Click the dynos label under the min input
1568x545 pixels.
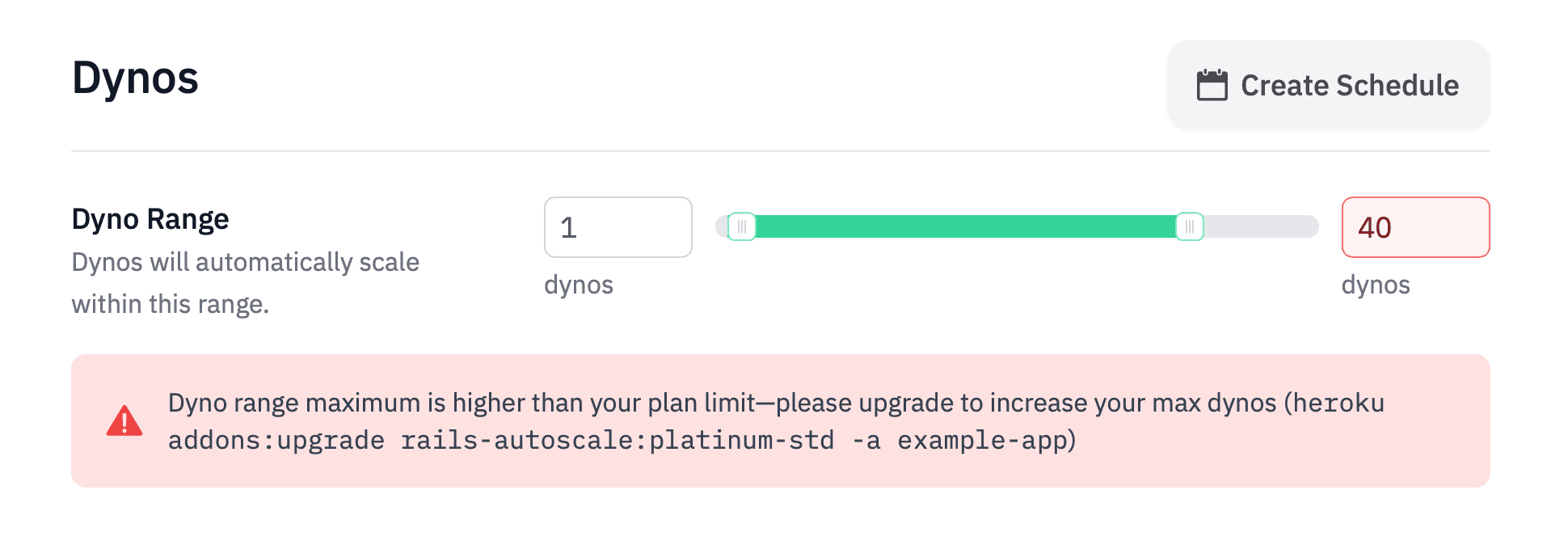(x=579, y=285)
